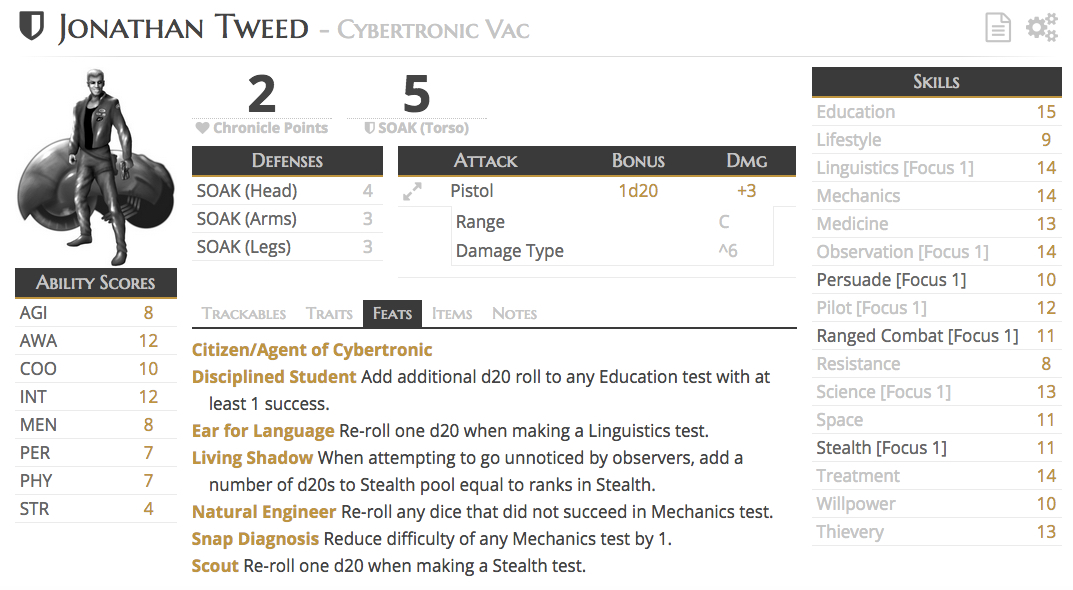
Task: Click the Pistol 1d20 bonus roll
Action: click(638, 191)
